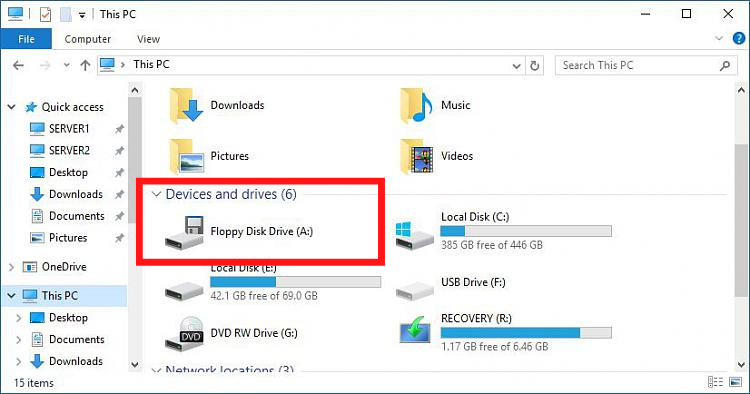The image size is (750, 394).
Task: Click the pin icon beside pinned Documents
Action: 119,216
